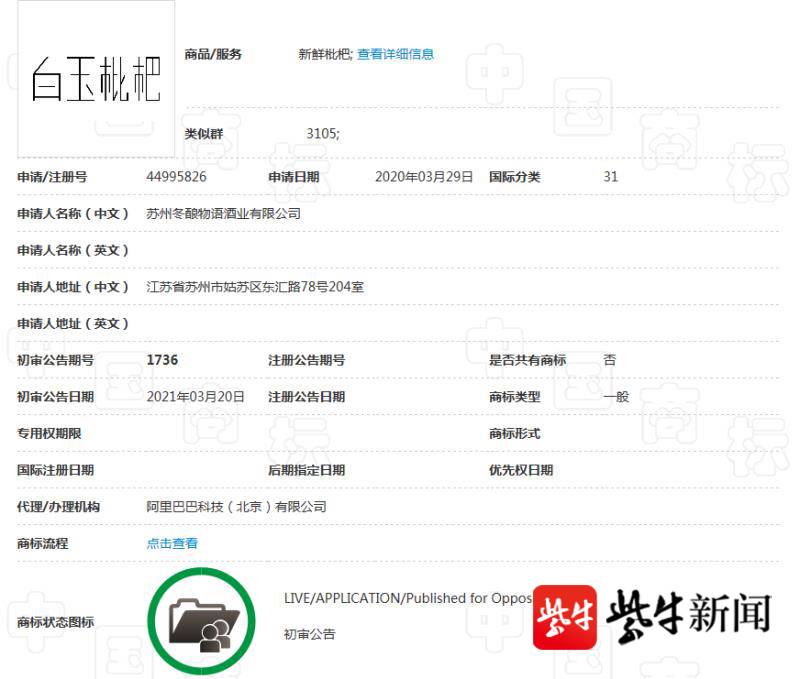Click the 商标类型 label
The image size is (800, 679).
pyautogui.click(x=514, y=396)
